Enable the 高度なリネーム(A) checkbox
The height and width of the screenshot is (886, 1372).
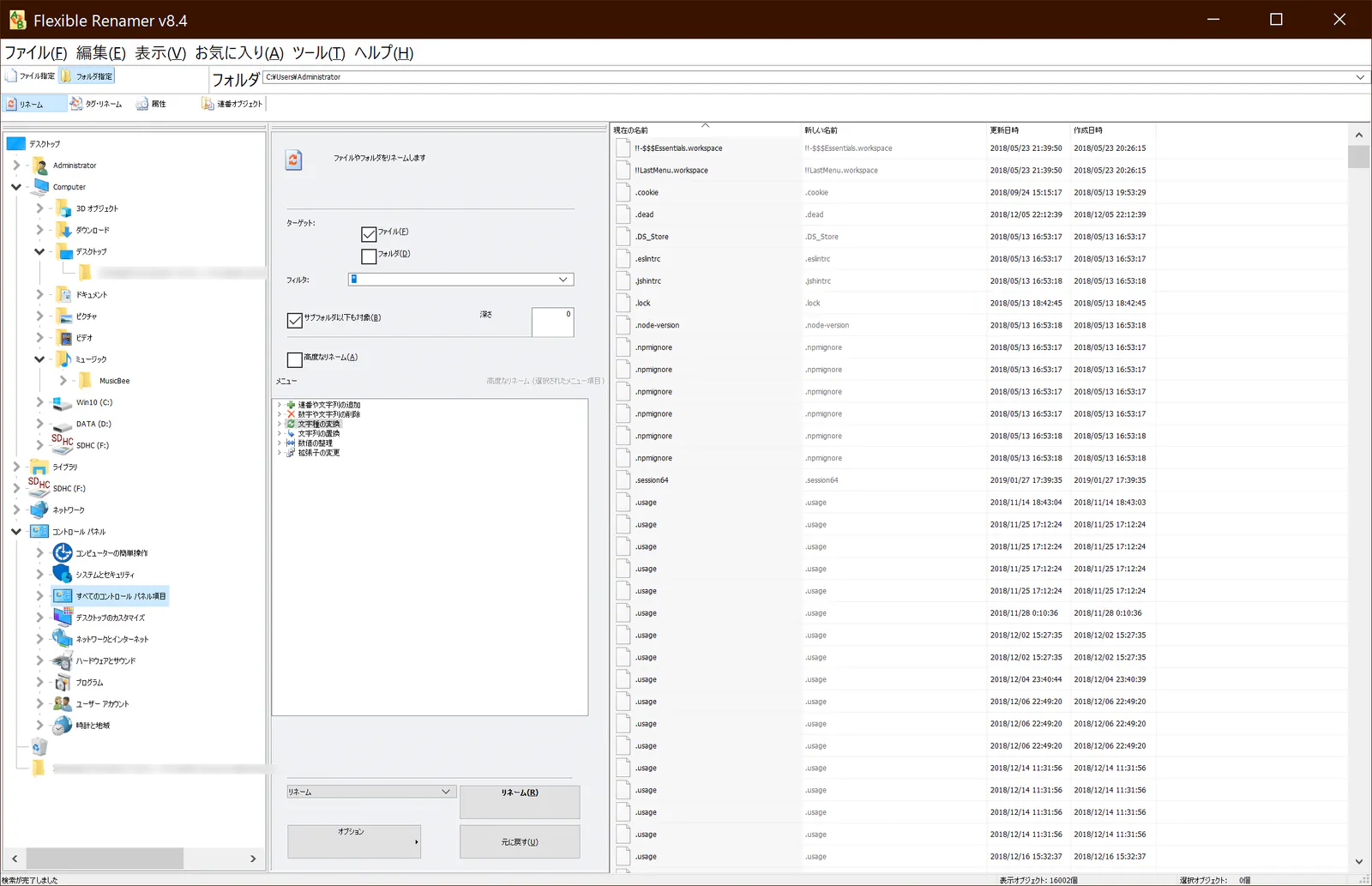coord(295,359)
